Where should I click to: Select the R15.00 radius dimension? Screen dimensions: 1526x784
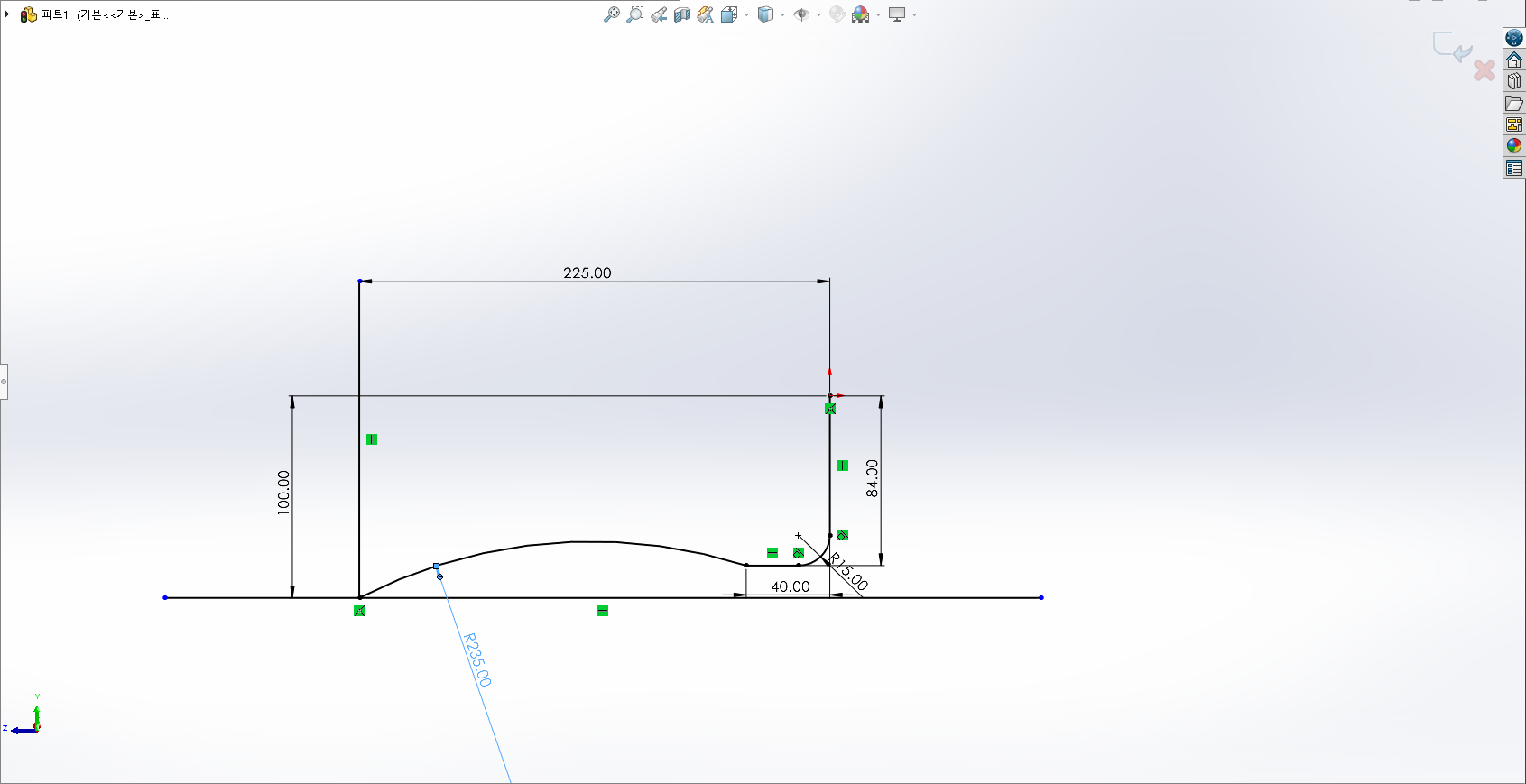pos(848,572)
